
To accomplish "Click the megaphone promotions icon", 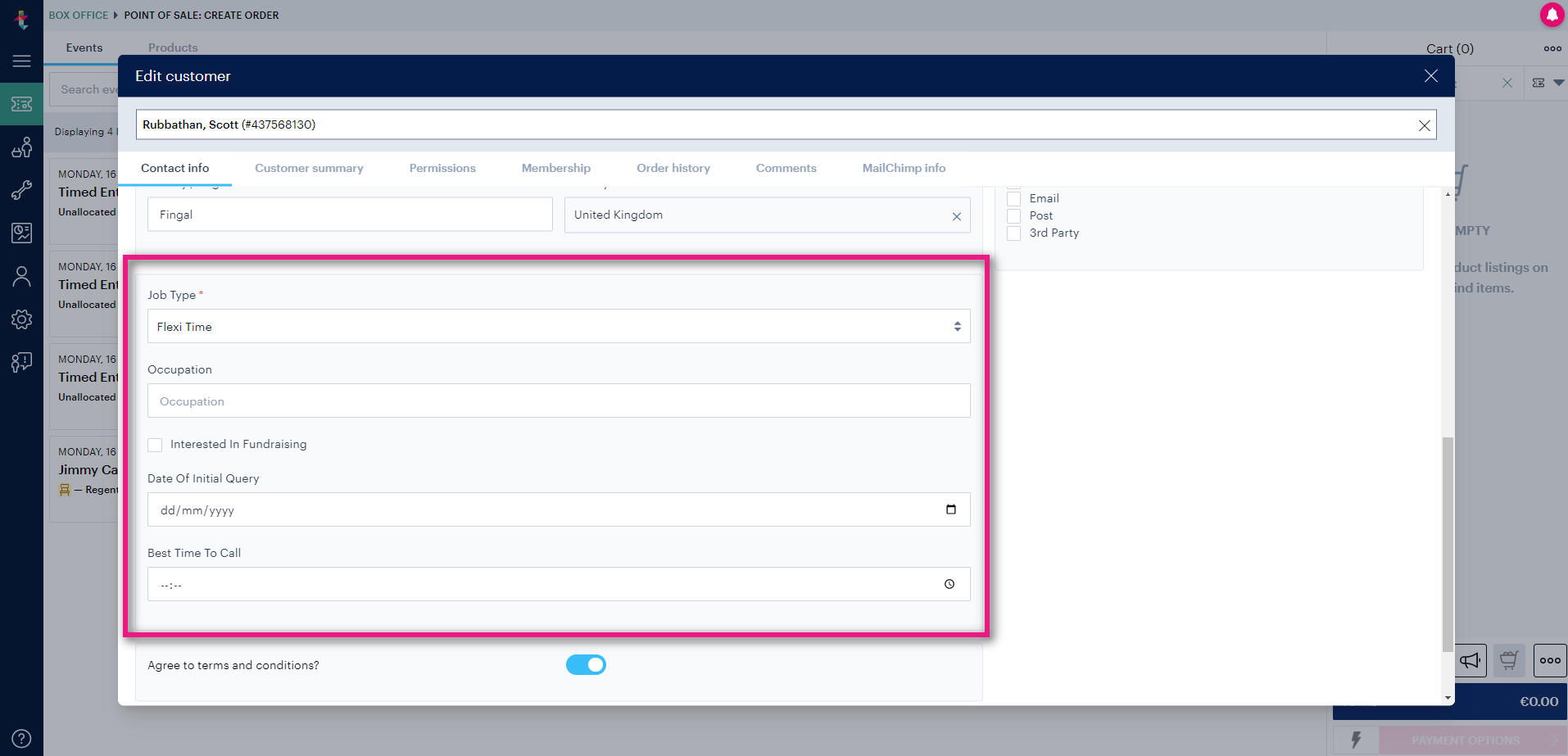I will tap(1471, 660).
